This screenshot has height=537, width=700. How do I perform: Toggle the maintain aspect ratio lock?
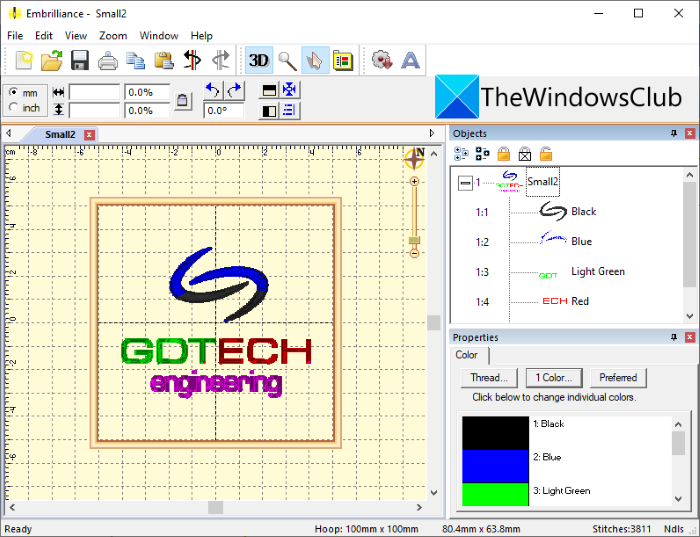point(182,101)
